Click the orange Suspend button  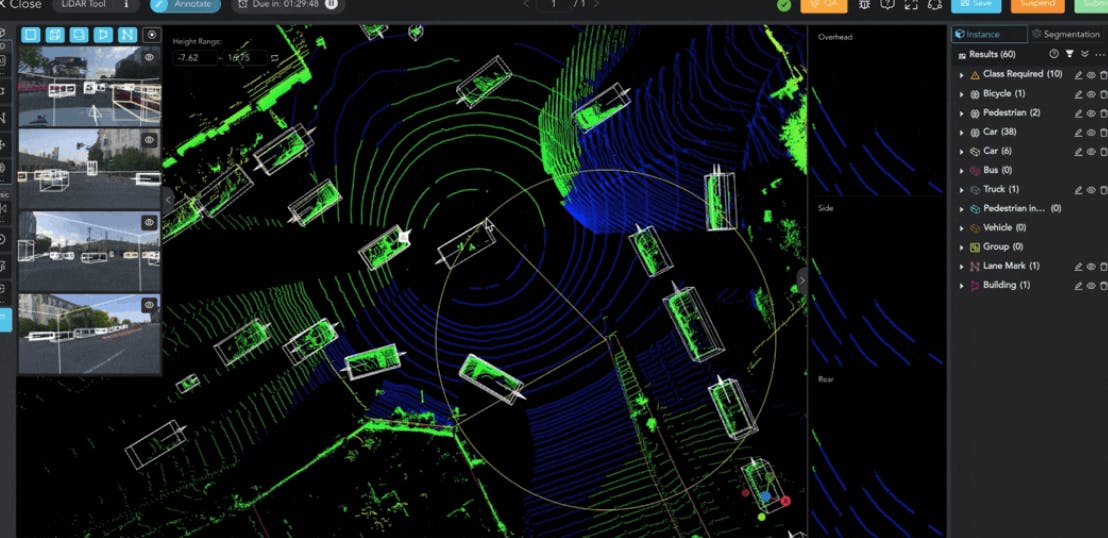click(1037, 4)
